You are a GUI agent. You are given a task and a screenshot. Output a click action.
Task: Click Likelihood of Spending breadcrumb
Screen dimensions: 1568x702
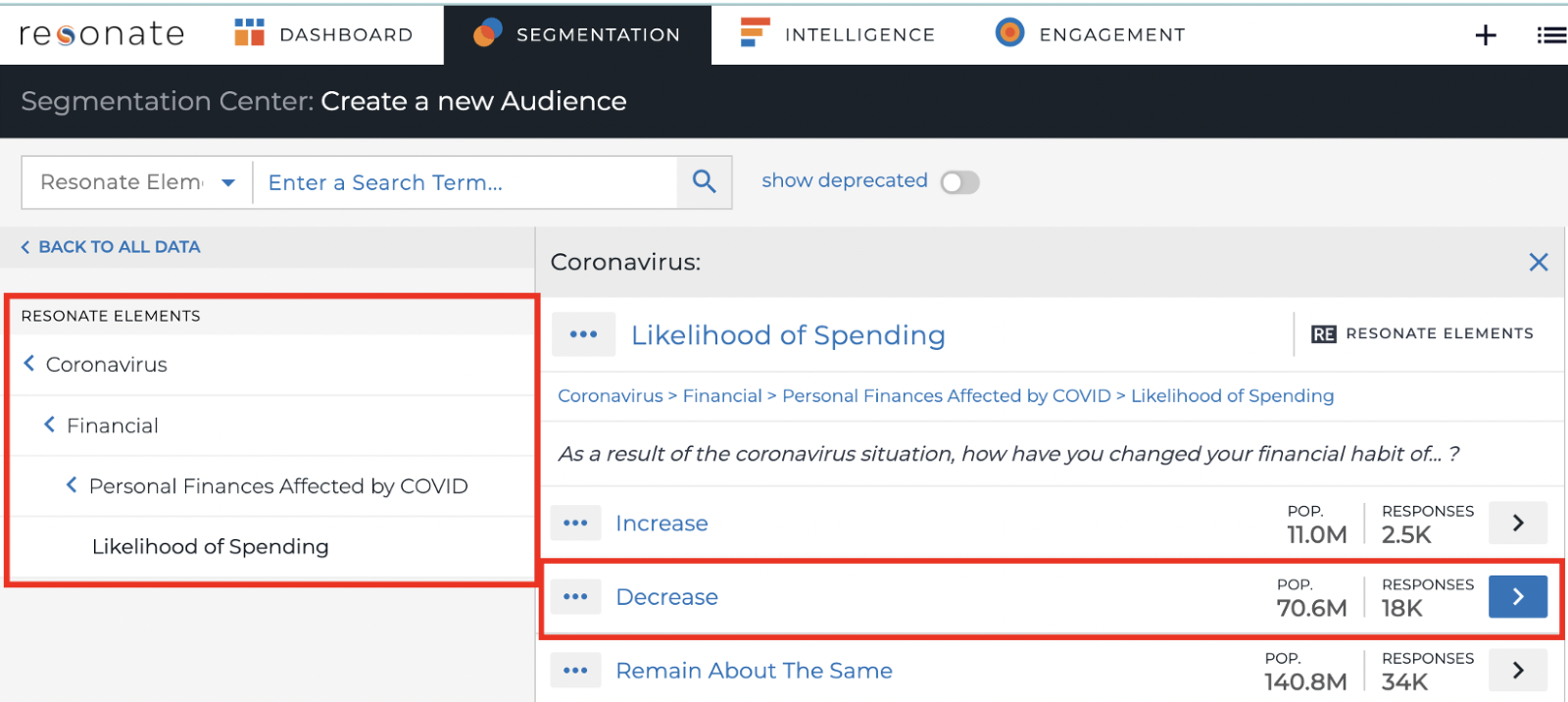click(x=1233, y=396)
